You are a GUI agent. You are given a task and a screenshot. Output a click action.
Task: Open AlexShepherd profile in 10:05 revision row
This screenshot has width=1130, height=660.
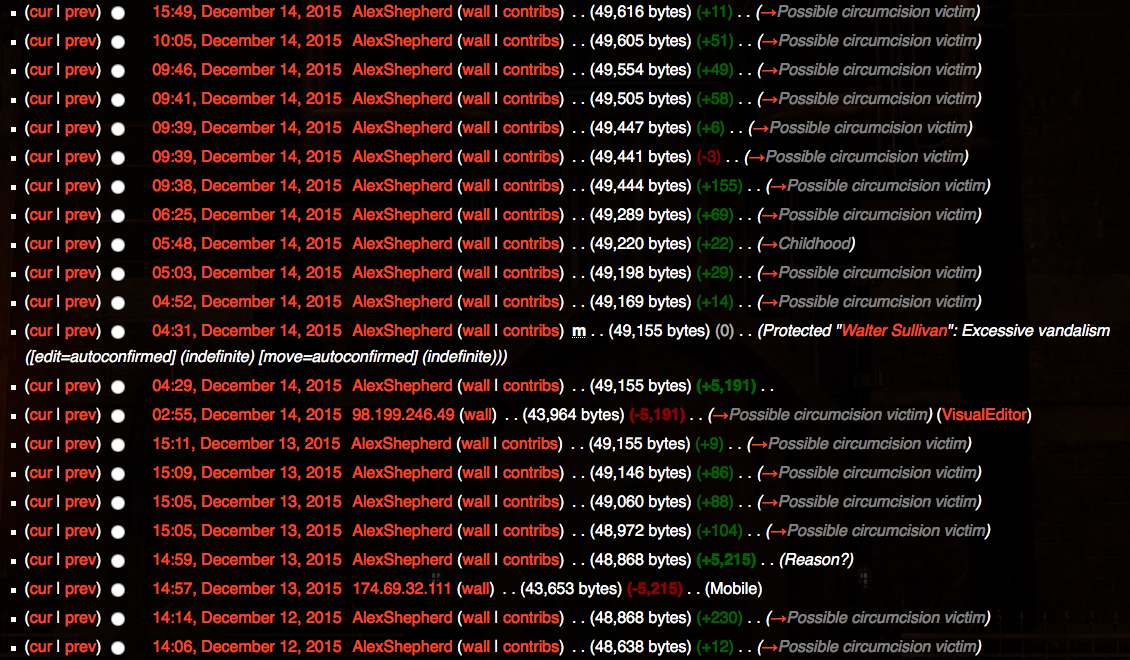coord(402,41)
